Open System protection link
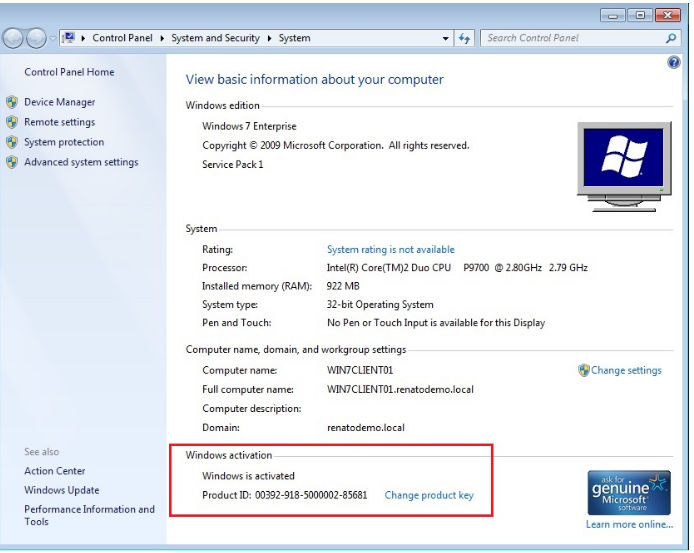The image size is (694, 553). coord(64,142)
